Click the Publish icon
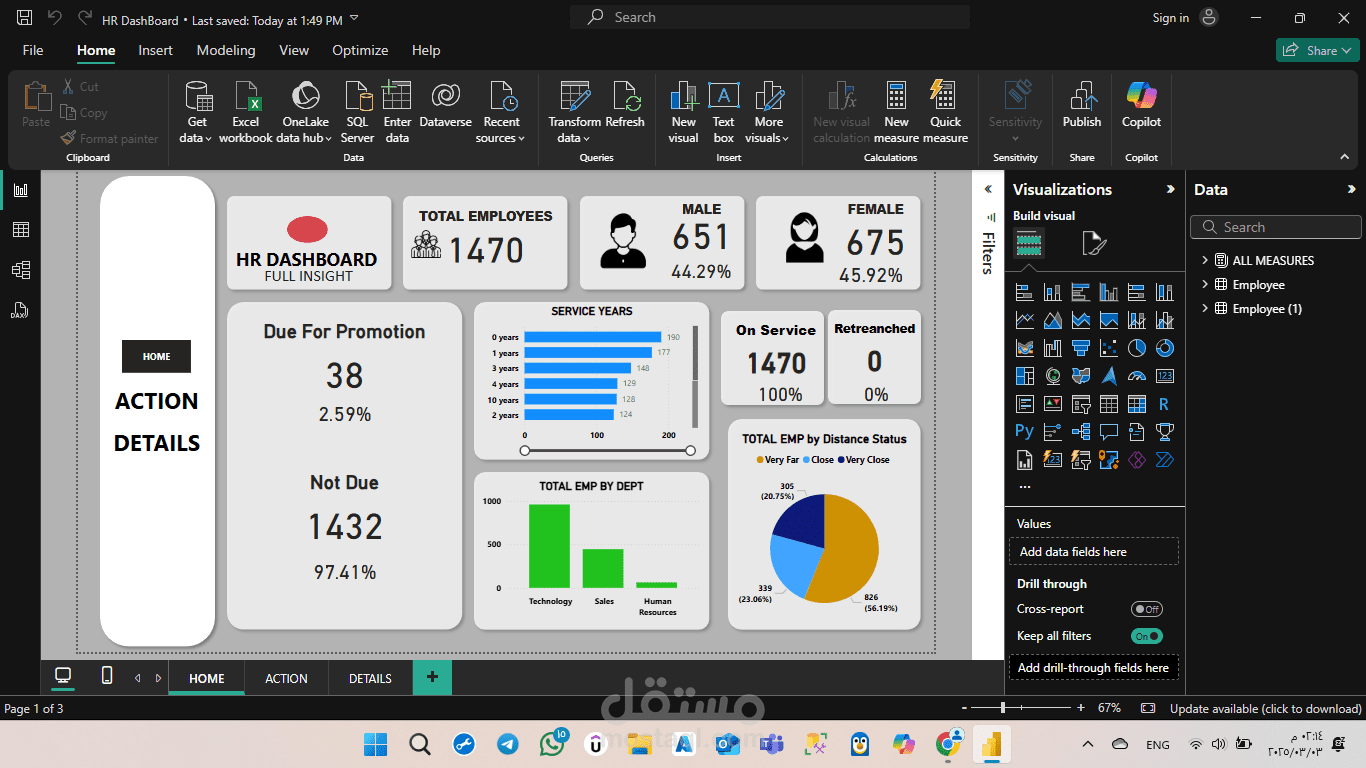1366x768 pixels. click(x=1082, y=96)
